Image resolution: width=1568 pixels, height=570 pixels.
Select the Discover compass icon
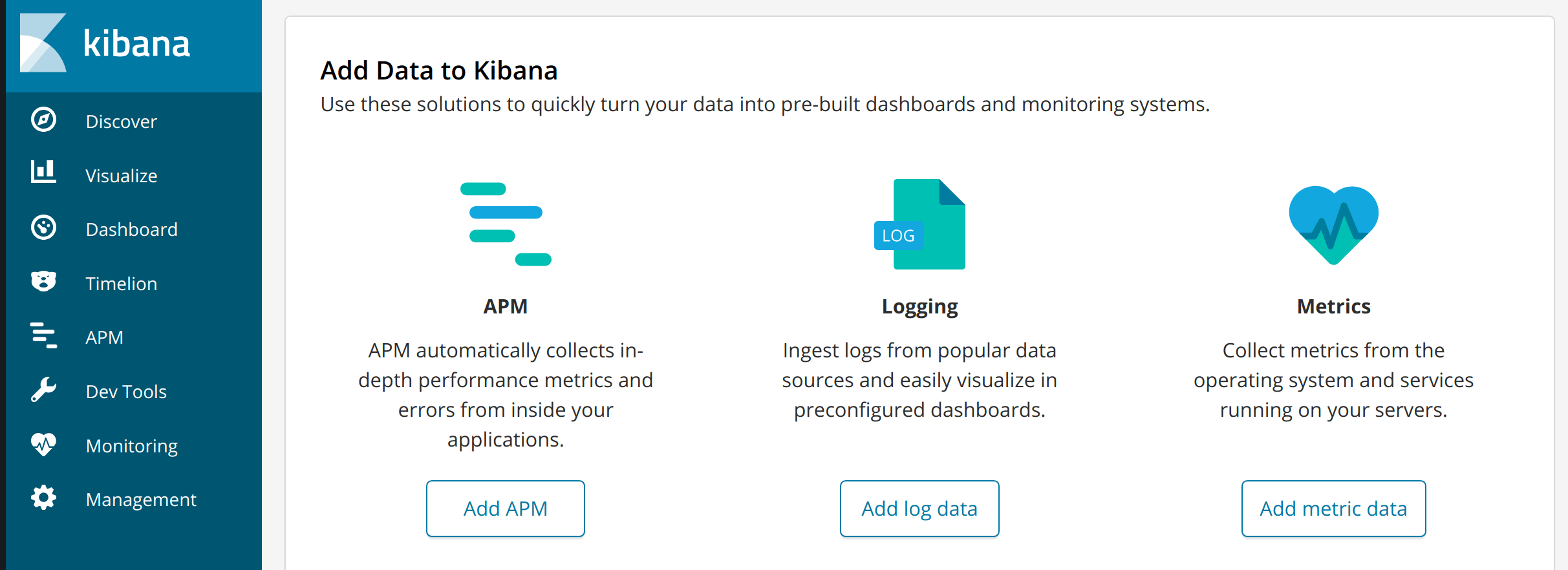tap(43, 120)
